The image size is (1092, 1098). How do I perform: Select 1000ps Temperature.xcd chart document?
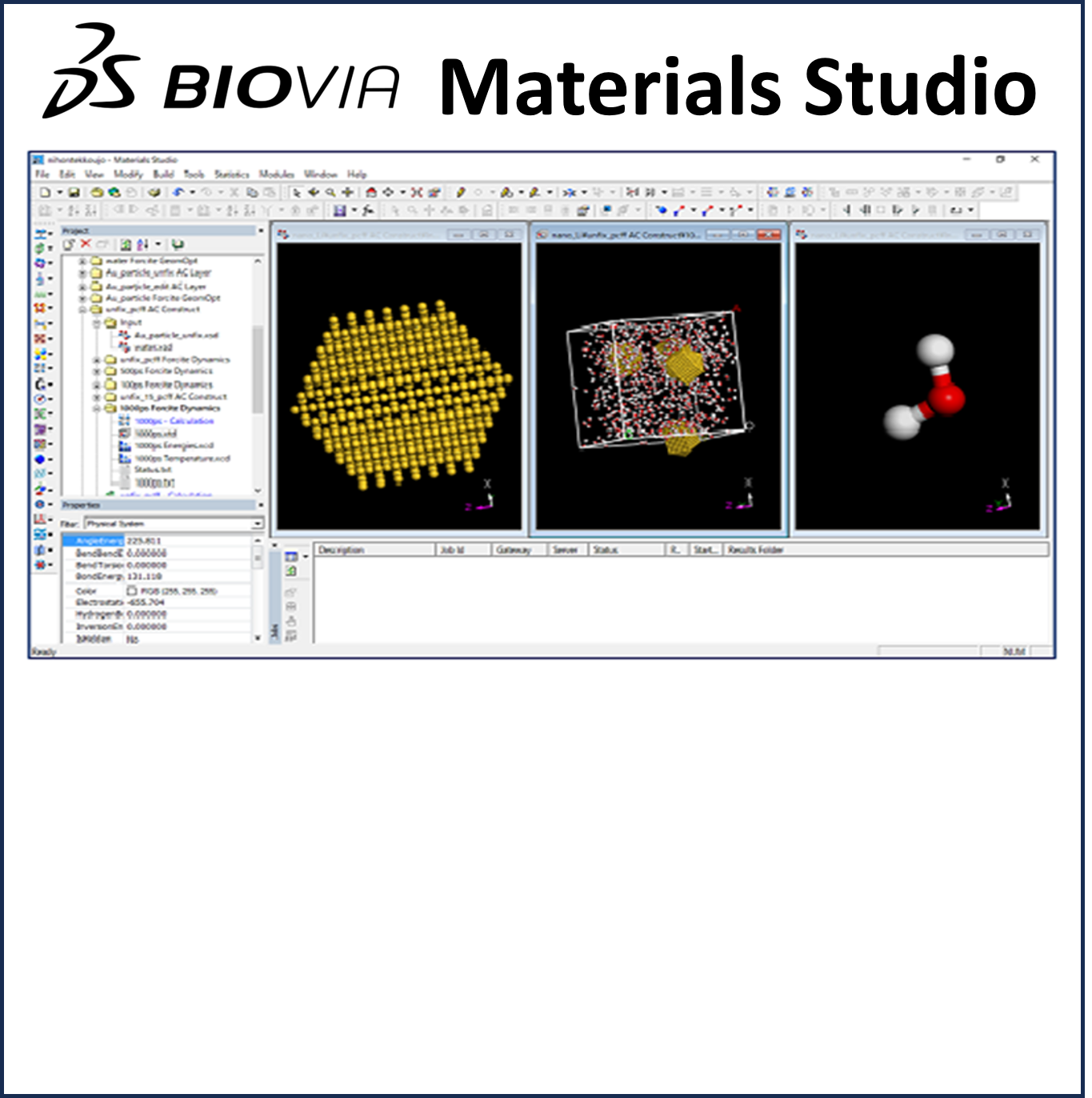(x=182, y=459)
